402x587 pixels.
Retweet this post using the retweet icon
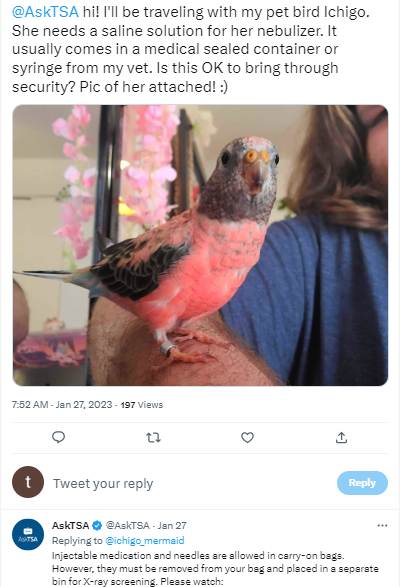pyautogui.click(x=153, y=437)
